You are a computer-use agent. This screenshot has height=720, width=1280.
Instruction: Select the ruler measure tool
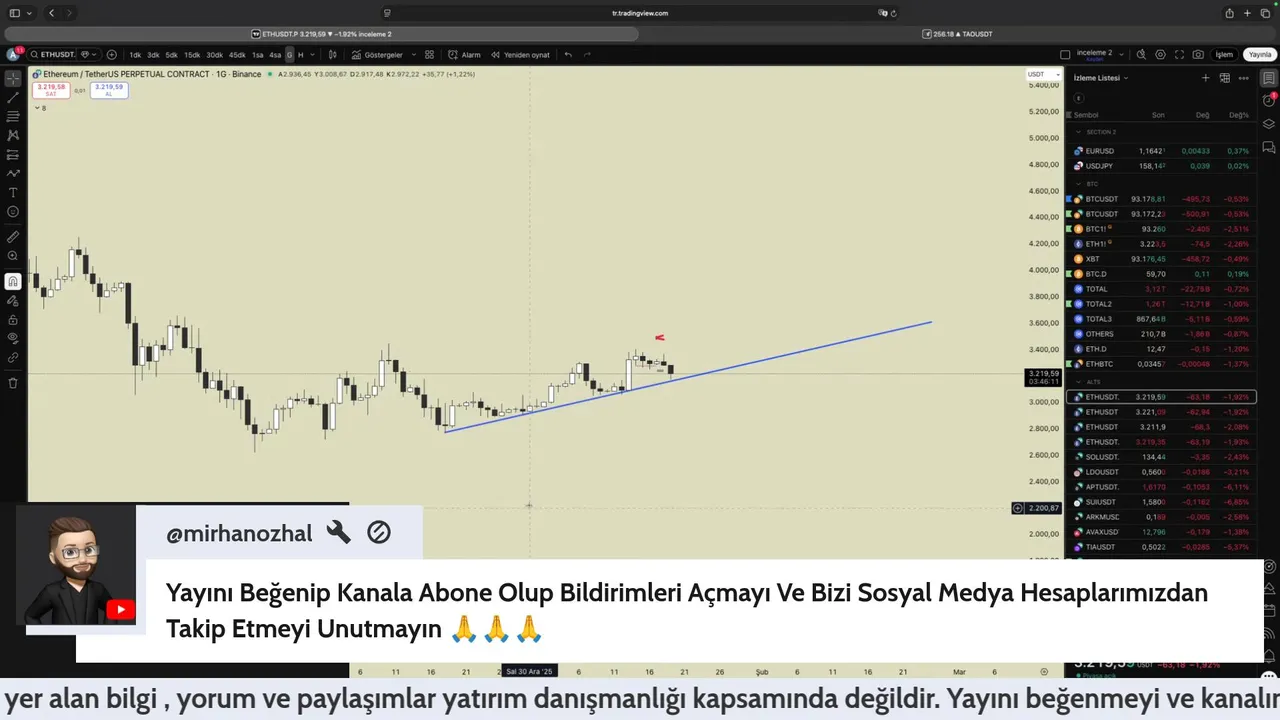point(13,237)
